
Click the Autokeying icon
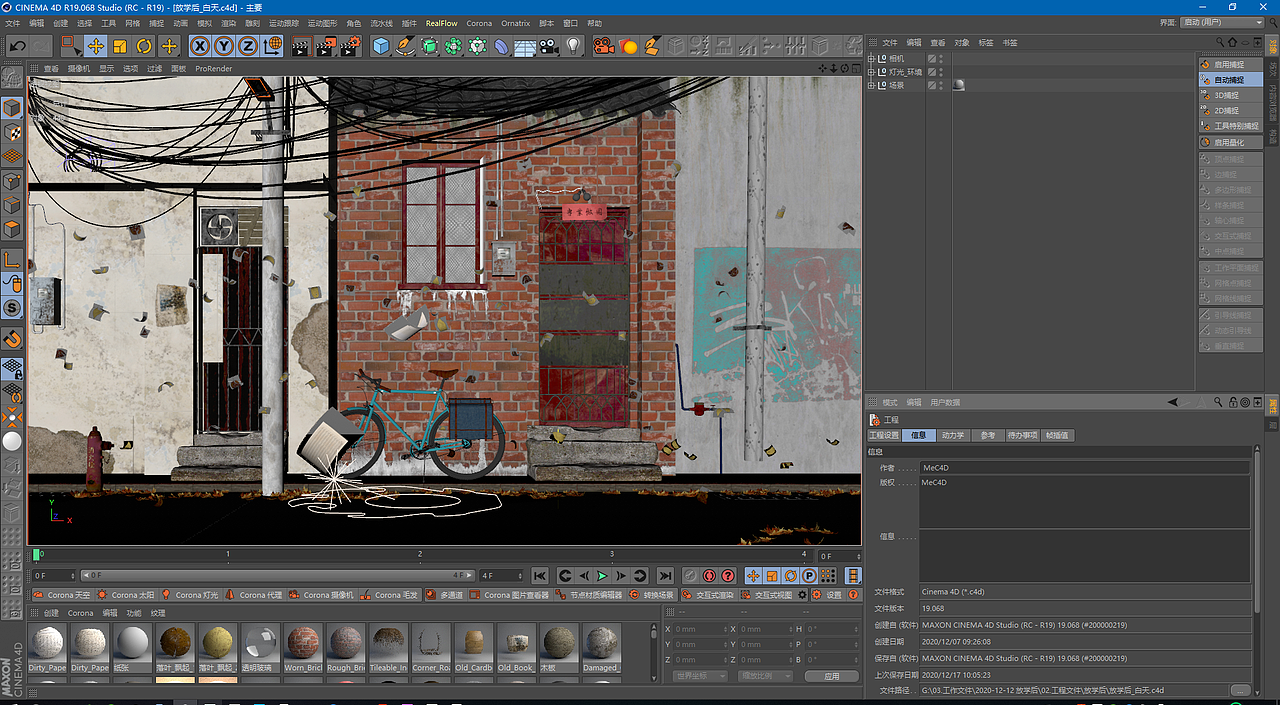[x=709, y=576]
